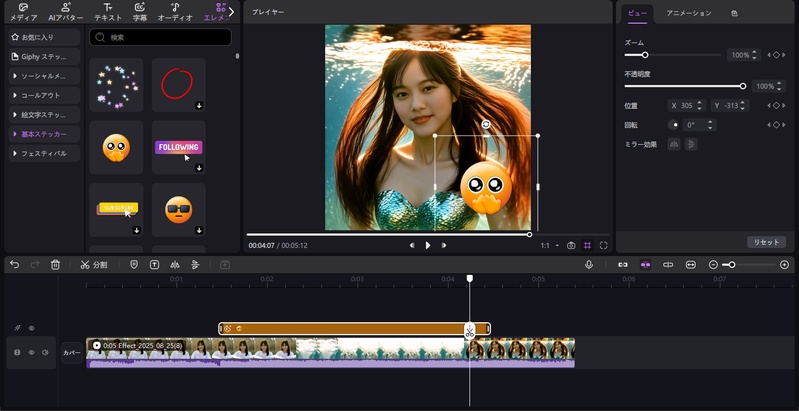799x411 pixels.
Task: Step to the next frame
Action: 444,245
